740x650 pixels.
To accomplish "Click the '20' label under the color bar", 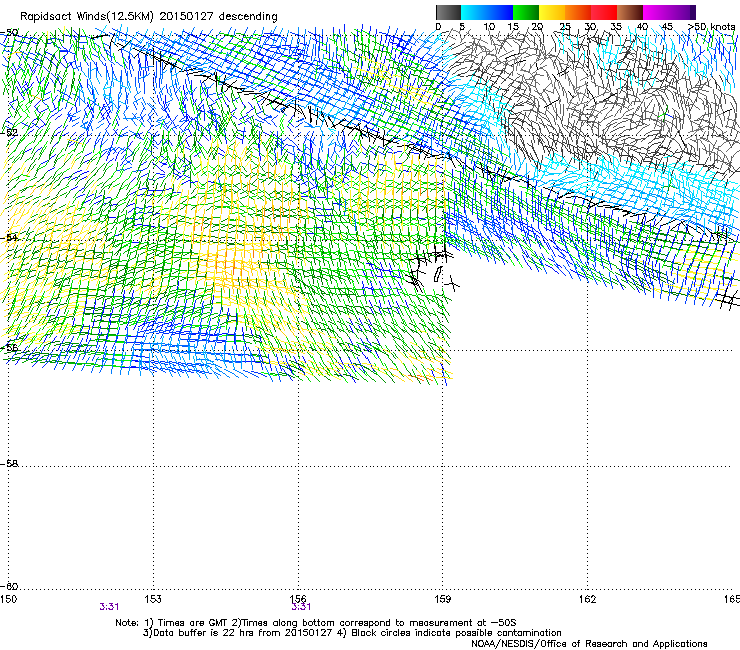I will (537, 27).
